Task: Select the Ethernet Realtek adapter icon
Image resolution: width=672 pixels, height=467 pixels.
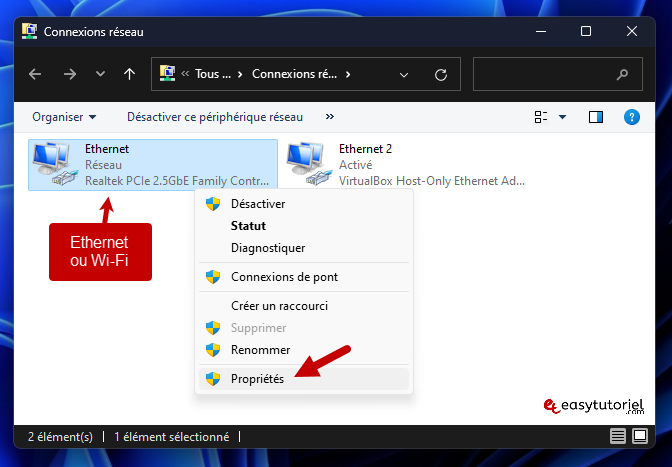Action: point(56,164)
